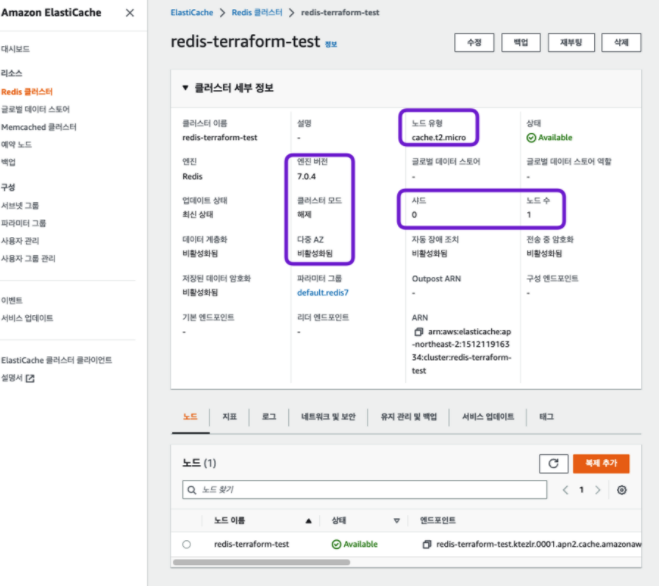Open external 설명서 documentation link
Image resolution: width=659 pixels, height=586 pixels.
click(18, 378)
